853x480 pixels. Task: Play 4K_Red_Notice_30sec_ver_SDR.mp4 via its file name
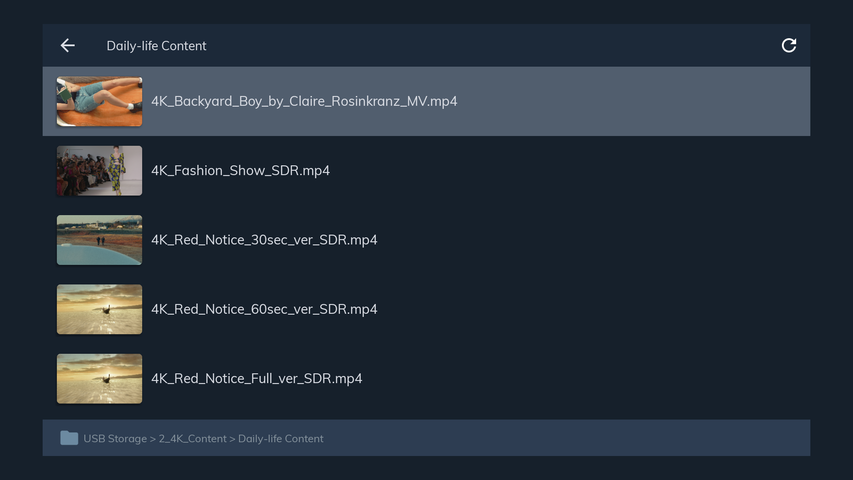(264, 240)
